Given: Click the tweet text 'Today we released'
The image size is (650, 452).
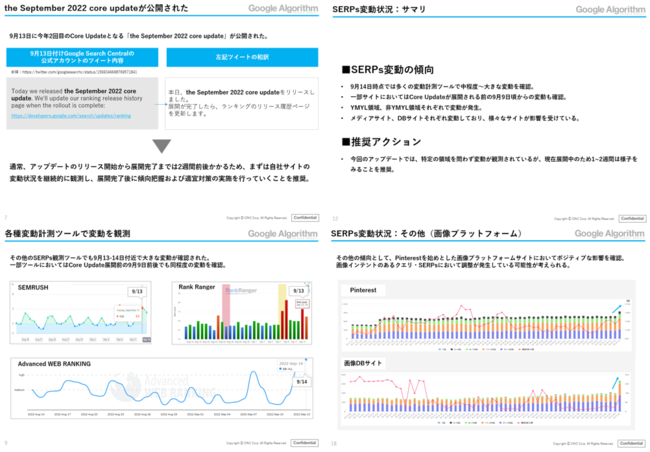Looking at the screenshot, I should point(37,91).
